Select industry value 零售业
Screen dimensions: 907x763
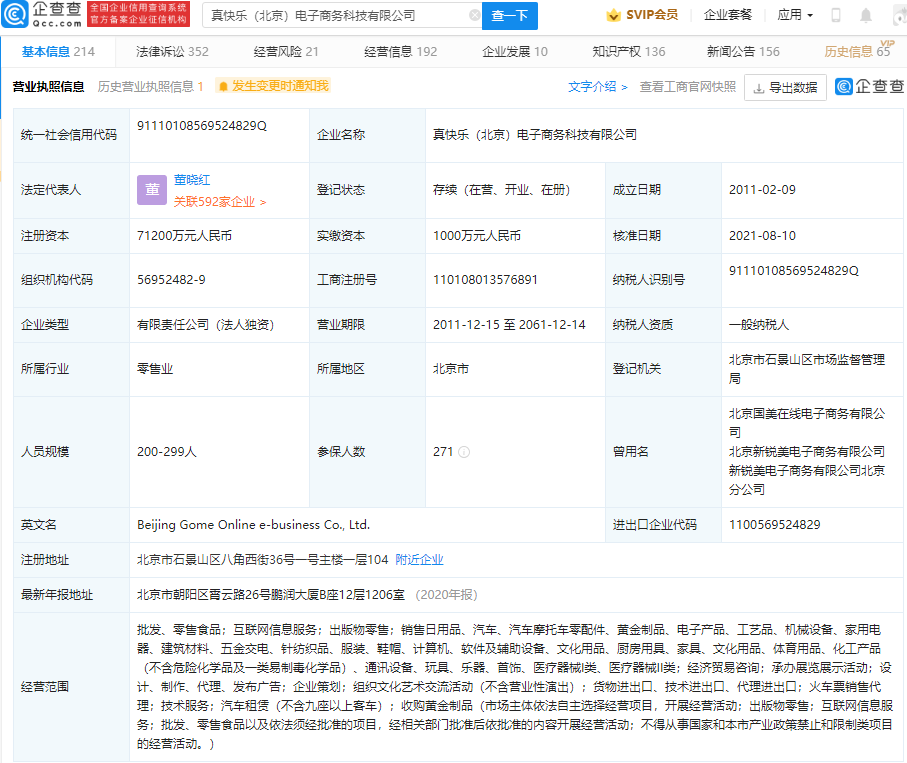pos(155,369)
